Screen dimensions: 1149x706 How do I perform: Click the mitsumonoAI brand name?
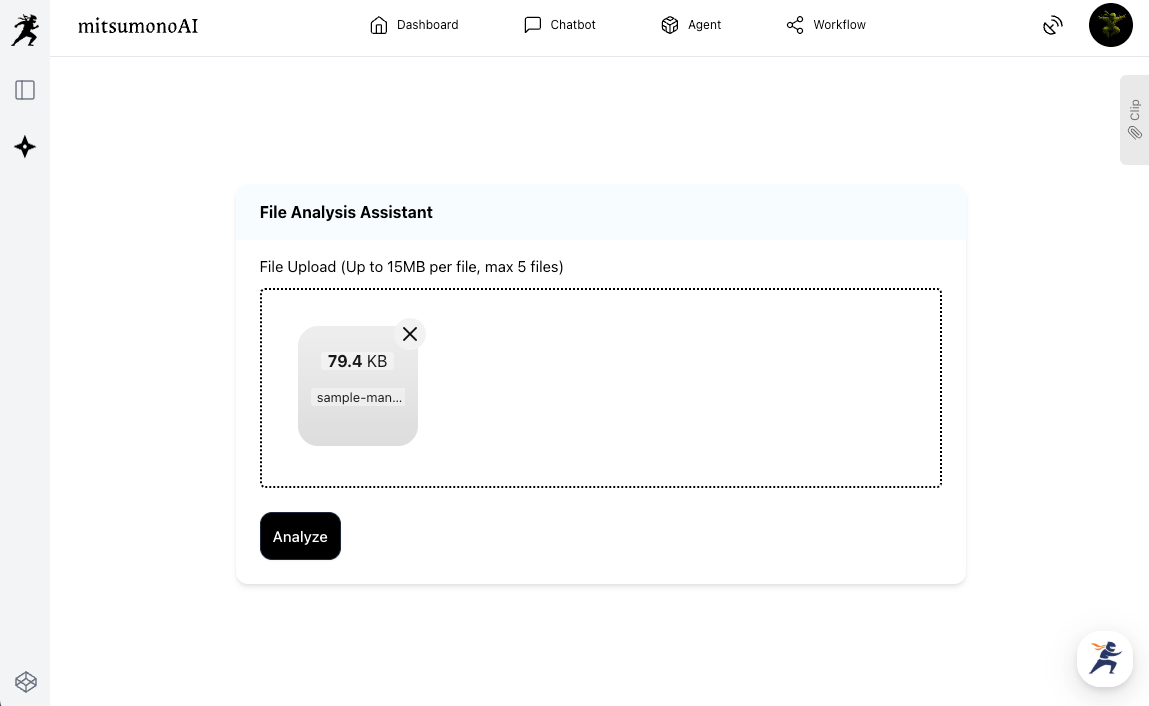(138, 26)
